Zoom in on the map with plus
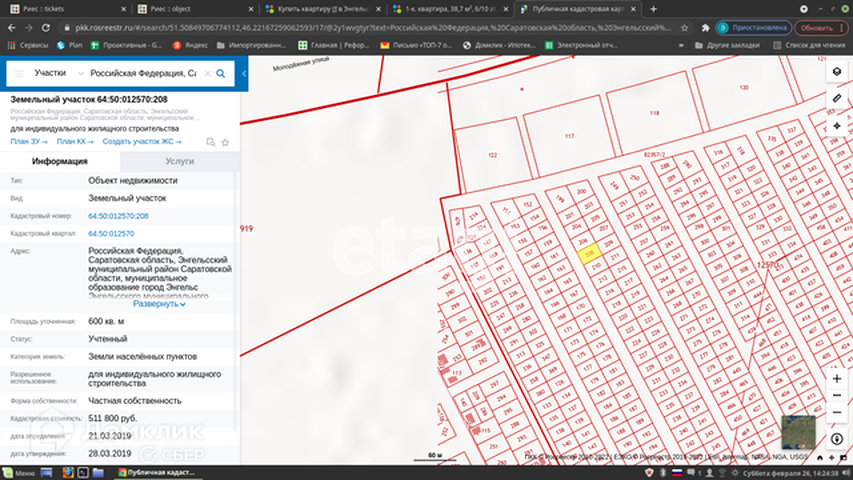853x480 pixels. [x=837, y=378]
